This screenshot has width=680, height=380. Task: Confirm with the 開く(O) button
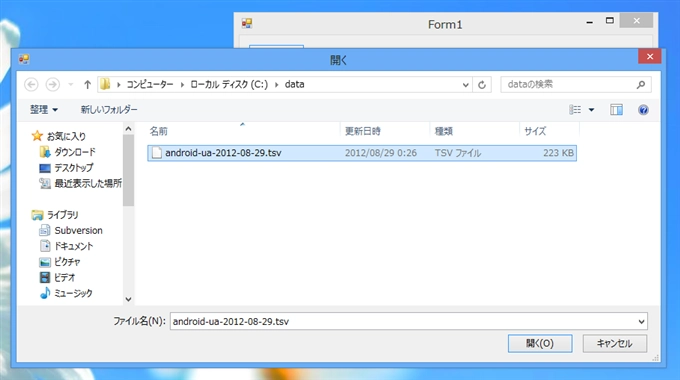(540, 344)
